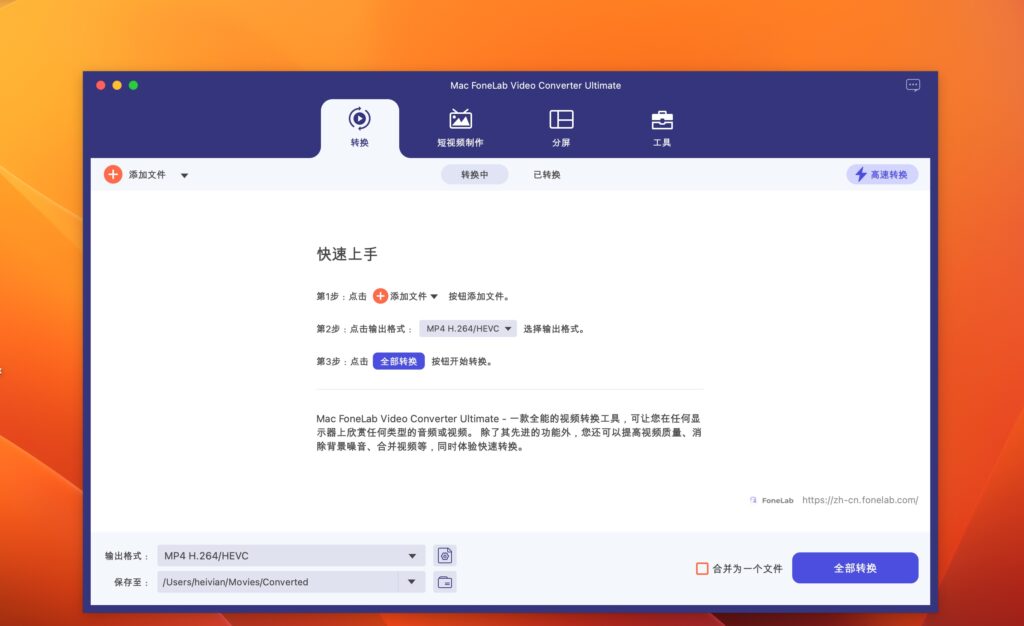The width and height of the screenshot is (1024, 626).
Task: Open the MP4 H.264/HEVC format dropdown
Action: pos(467,328)
